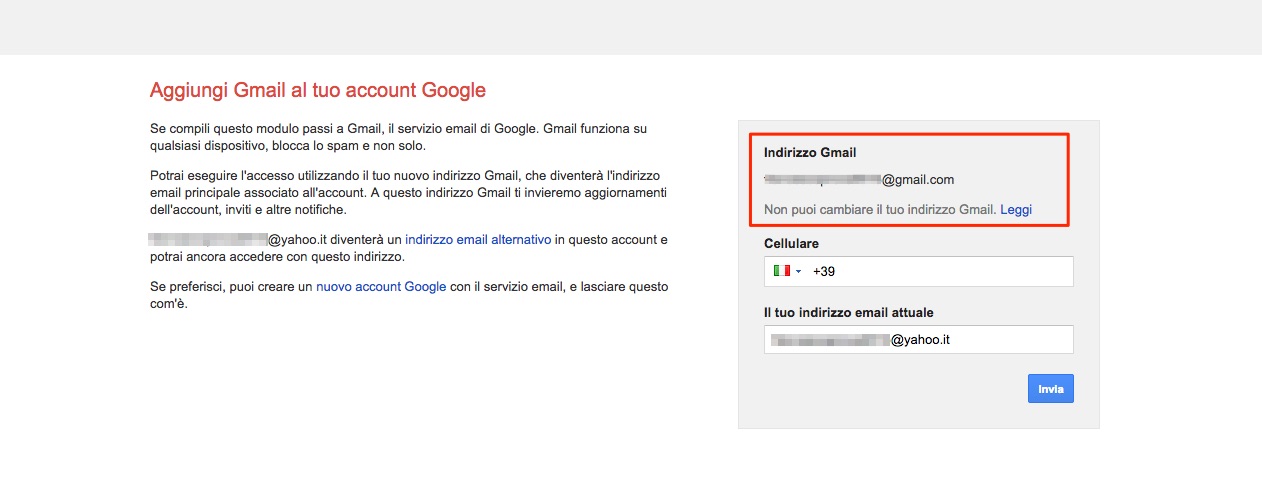
Task: Open the Italian flag country code dropdown
Action: [x=787, y=271]
